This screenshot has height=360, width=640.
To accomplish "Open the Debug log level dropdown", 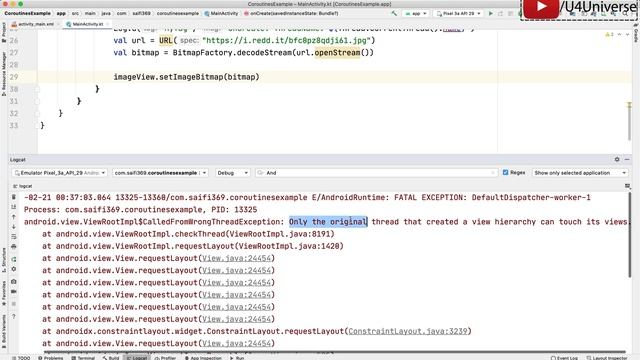I will (232, 173).
